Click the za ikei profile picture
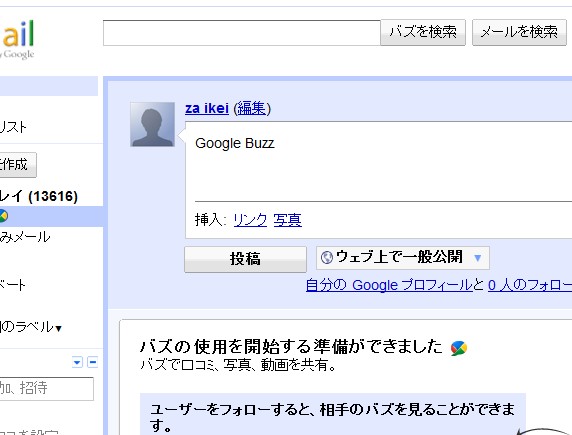The width and height of the screenshot is (572, 435). [152, 124]
